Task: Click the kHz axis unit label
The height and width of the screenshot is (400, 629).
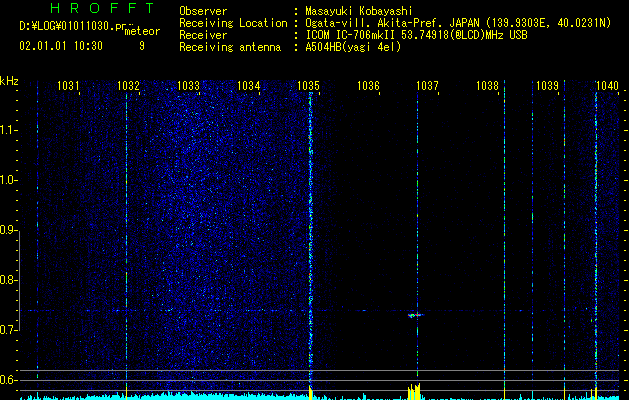Action: point(9,81)
